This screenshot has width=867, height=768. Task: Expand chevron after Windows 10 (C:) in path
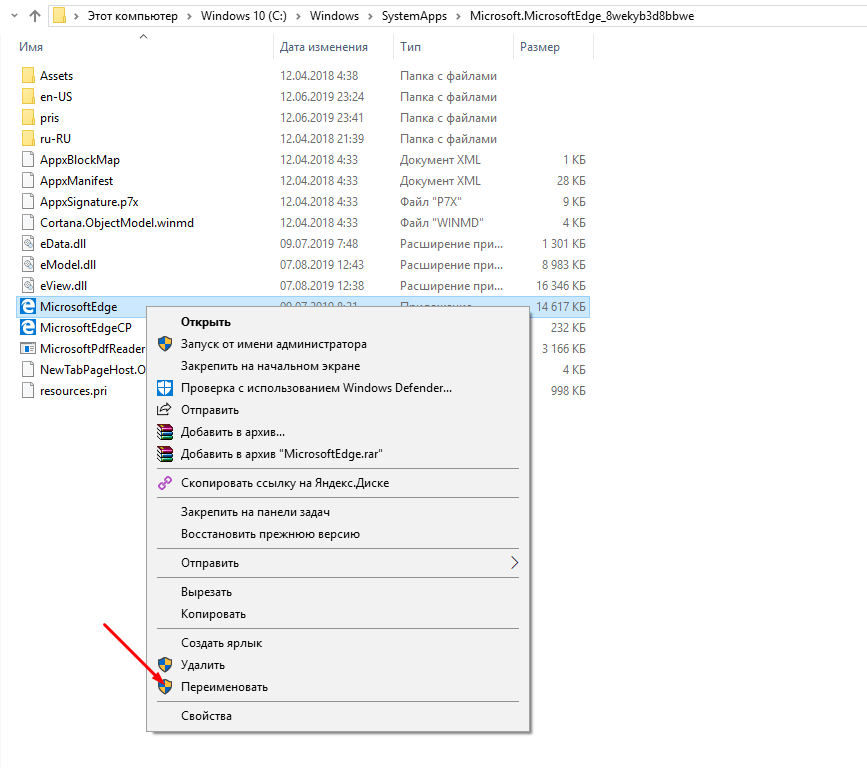[298, 16]
